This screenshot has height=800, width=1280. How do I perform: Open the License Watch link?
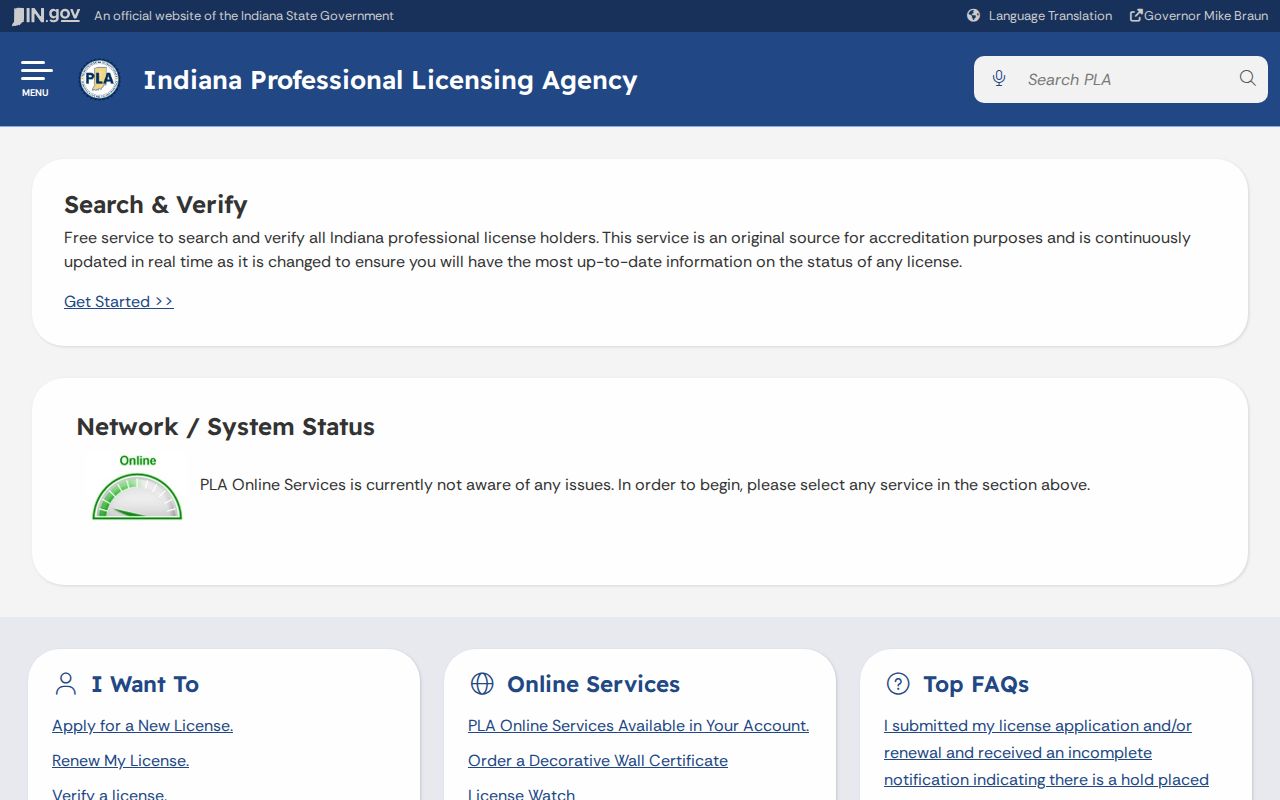click(x=521, y=793)
